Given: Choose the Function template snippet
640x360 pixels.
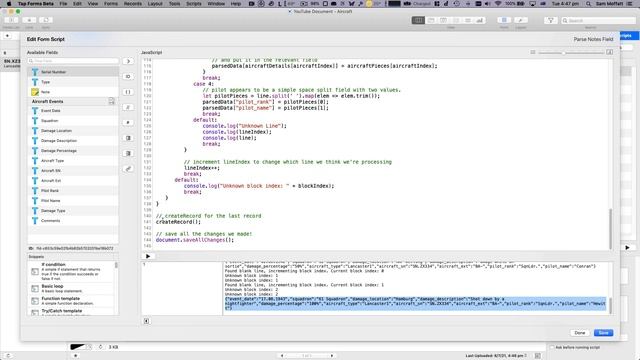Looking at the screenshot, I should (71, 301).
